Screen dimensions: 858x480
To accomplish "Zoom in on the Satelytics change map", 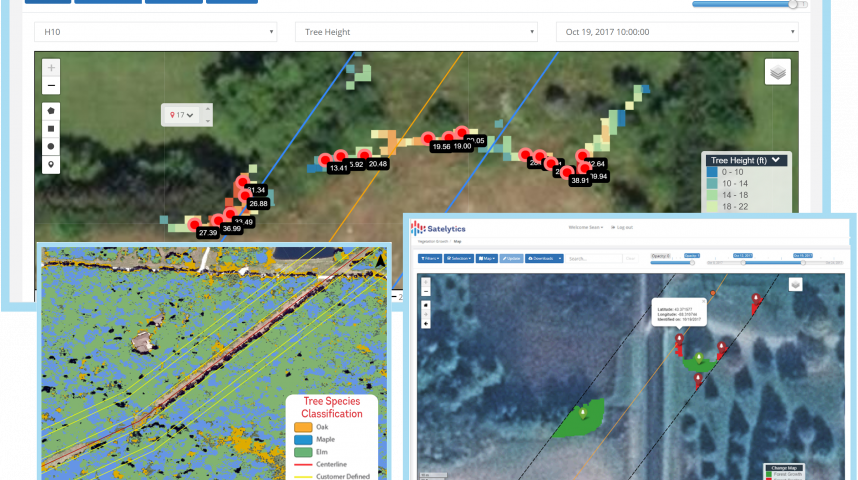I will 426,282.
